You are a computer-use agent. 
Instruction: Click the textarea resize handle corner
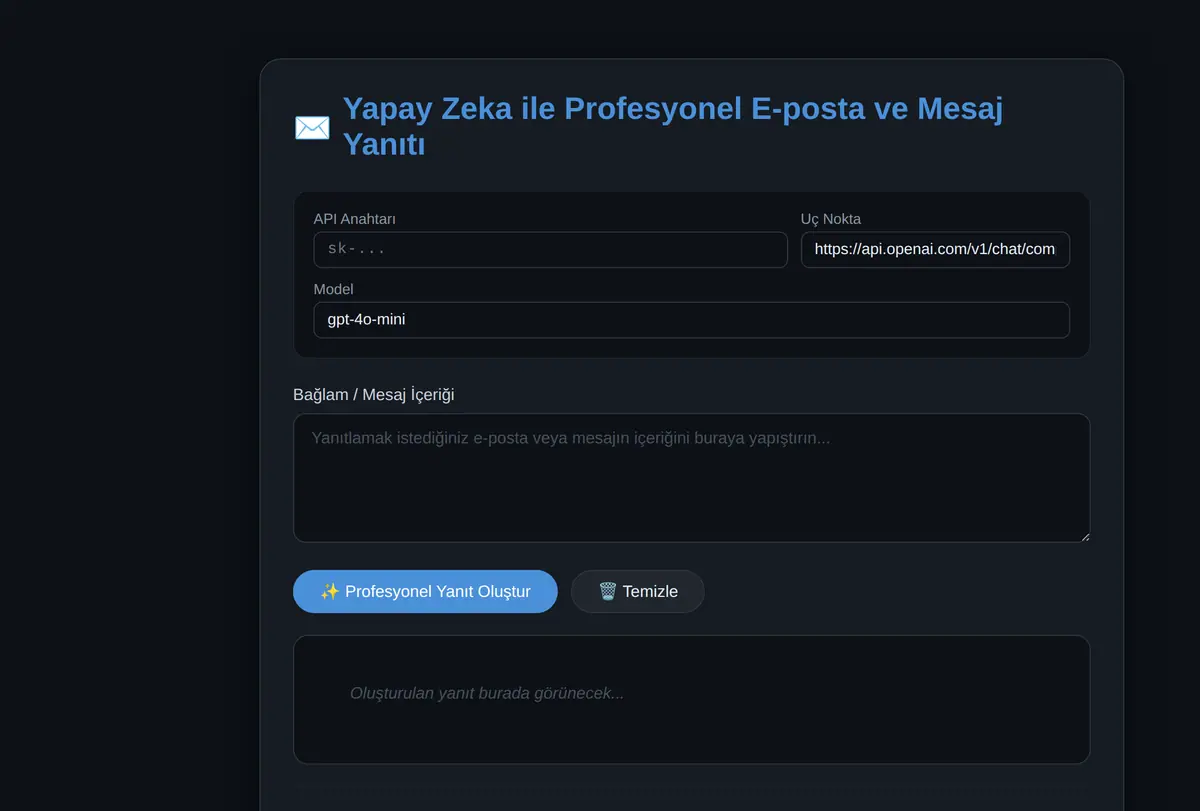[x=1084, y=537]
